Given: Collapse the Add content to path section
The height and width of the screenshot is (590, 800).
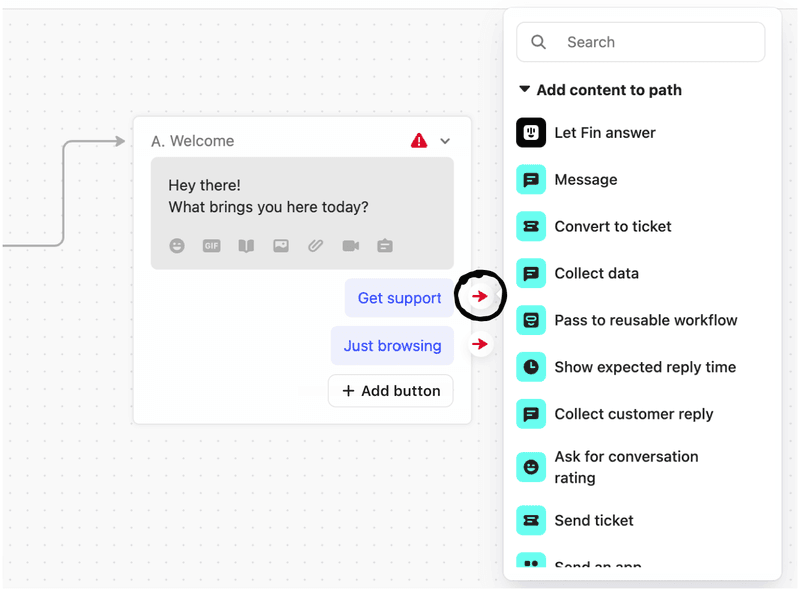Looking at the screenshot, I should (524, 89).
